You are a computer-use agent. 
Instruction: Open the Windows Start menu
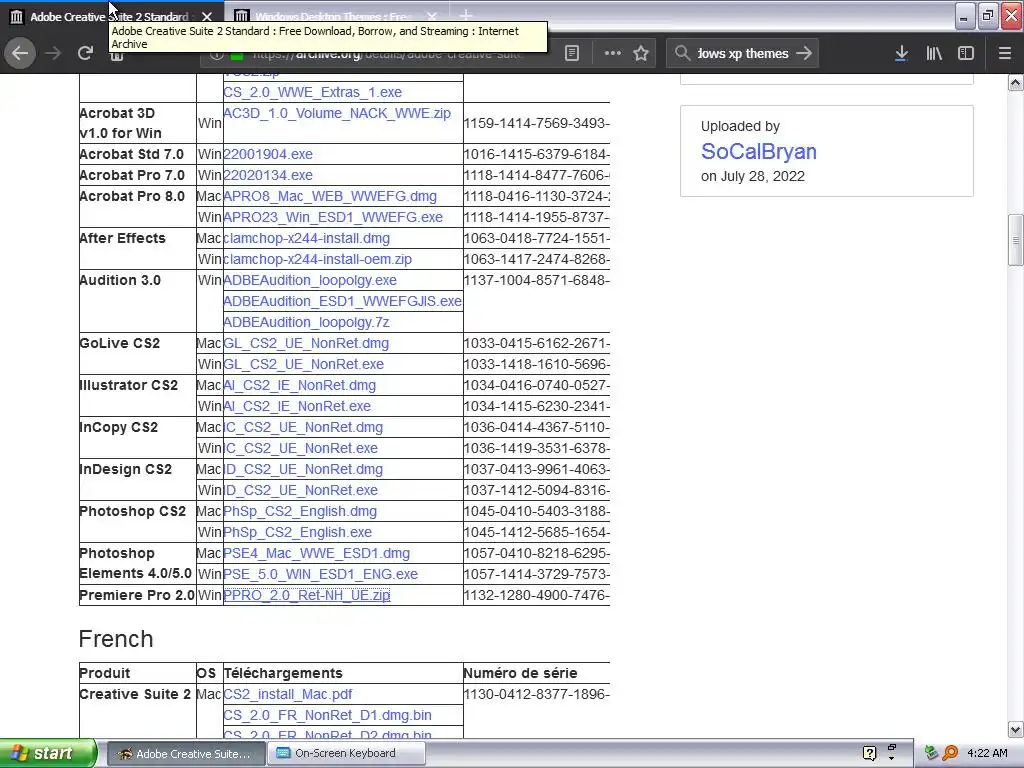[48, 753]
